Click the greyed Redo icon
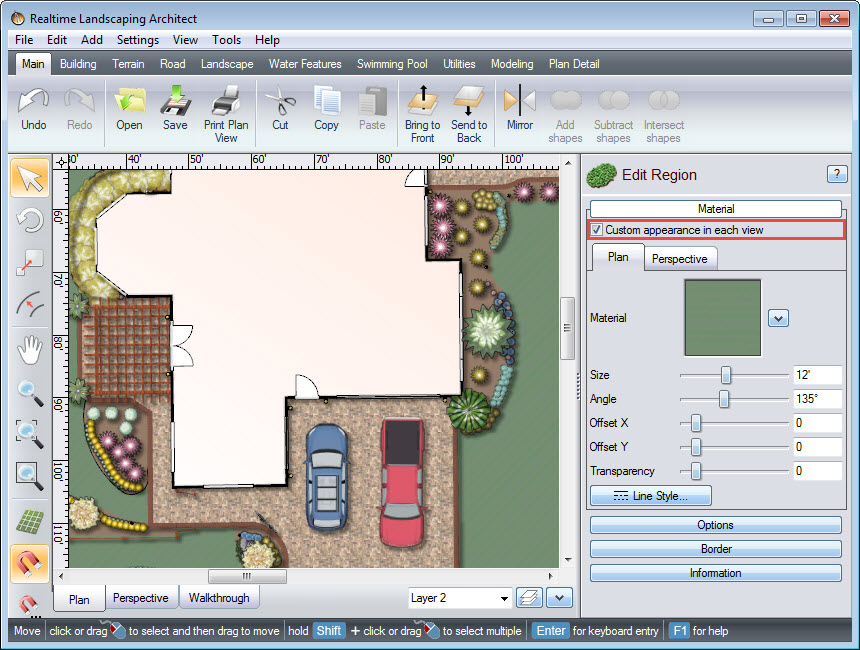This screenshot has width=860, height=650. tap(80, 103)
